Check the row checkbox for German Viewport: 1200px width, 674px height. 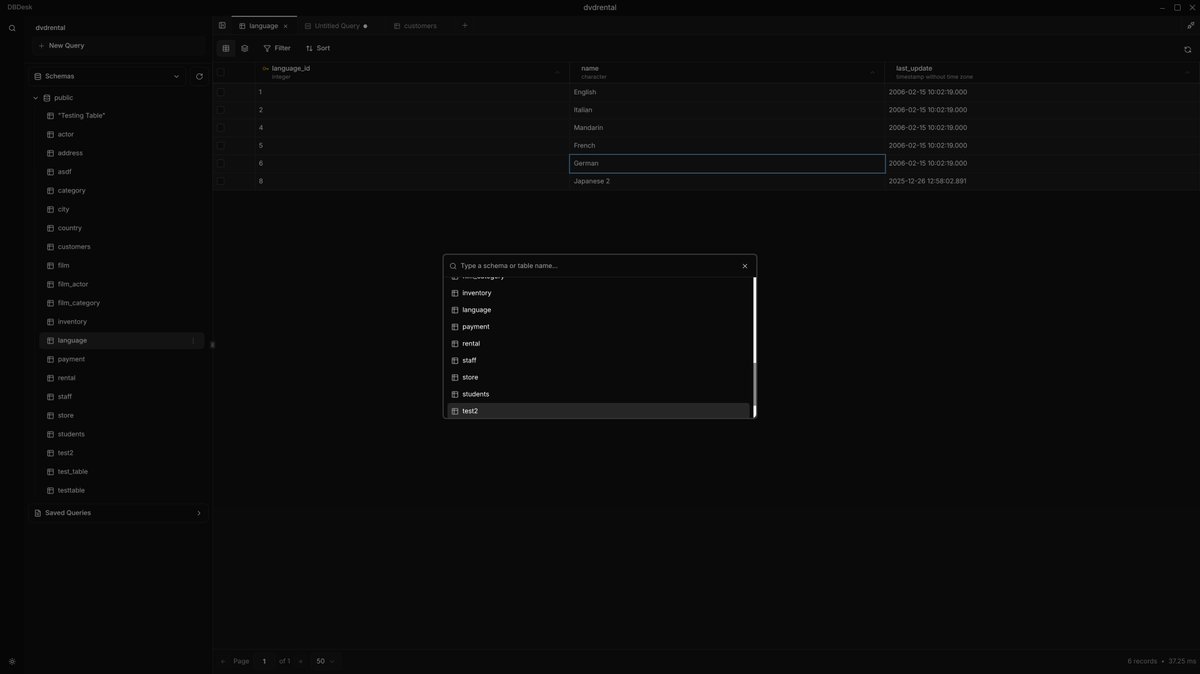(x=221, y=163)
